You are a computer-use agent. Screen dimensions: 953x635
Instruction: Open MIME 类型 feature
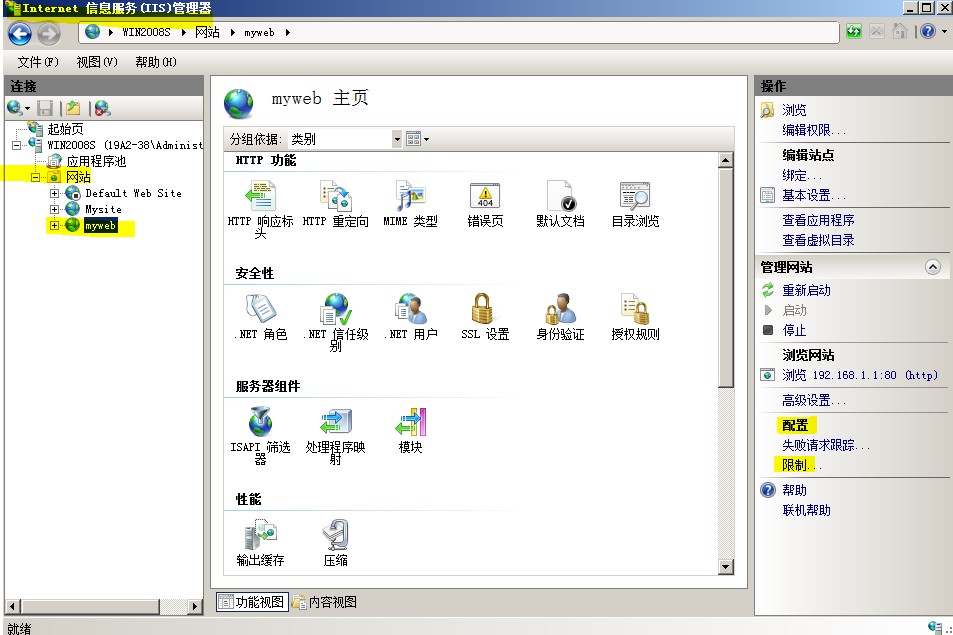click(410, 204)
